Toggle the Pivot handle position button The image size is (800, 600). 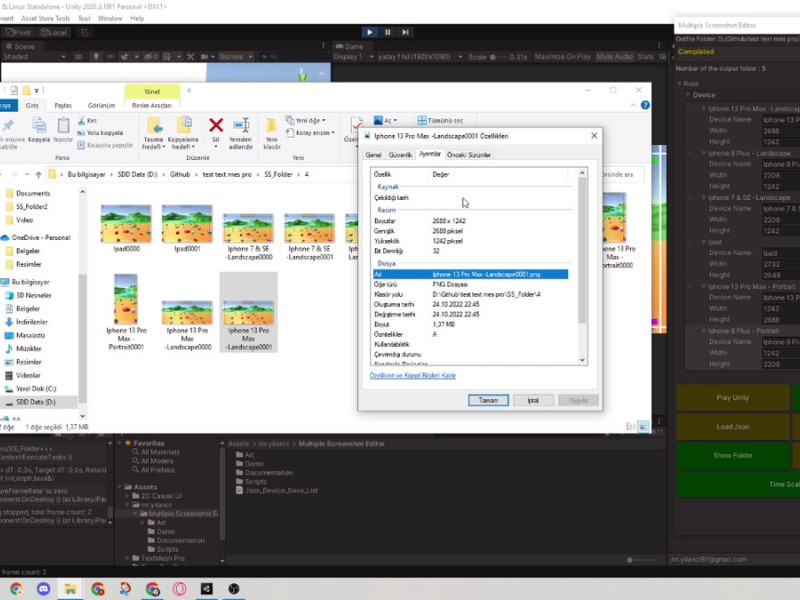(x=18, y=33)
